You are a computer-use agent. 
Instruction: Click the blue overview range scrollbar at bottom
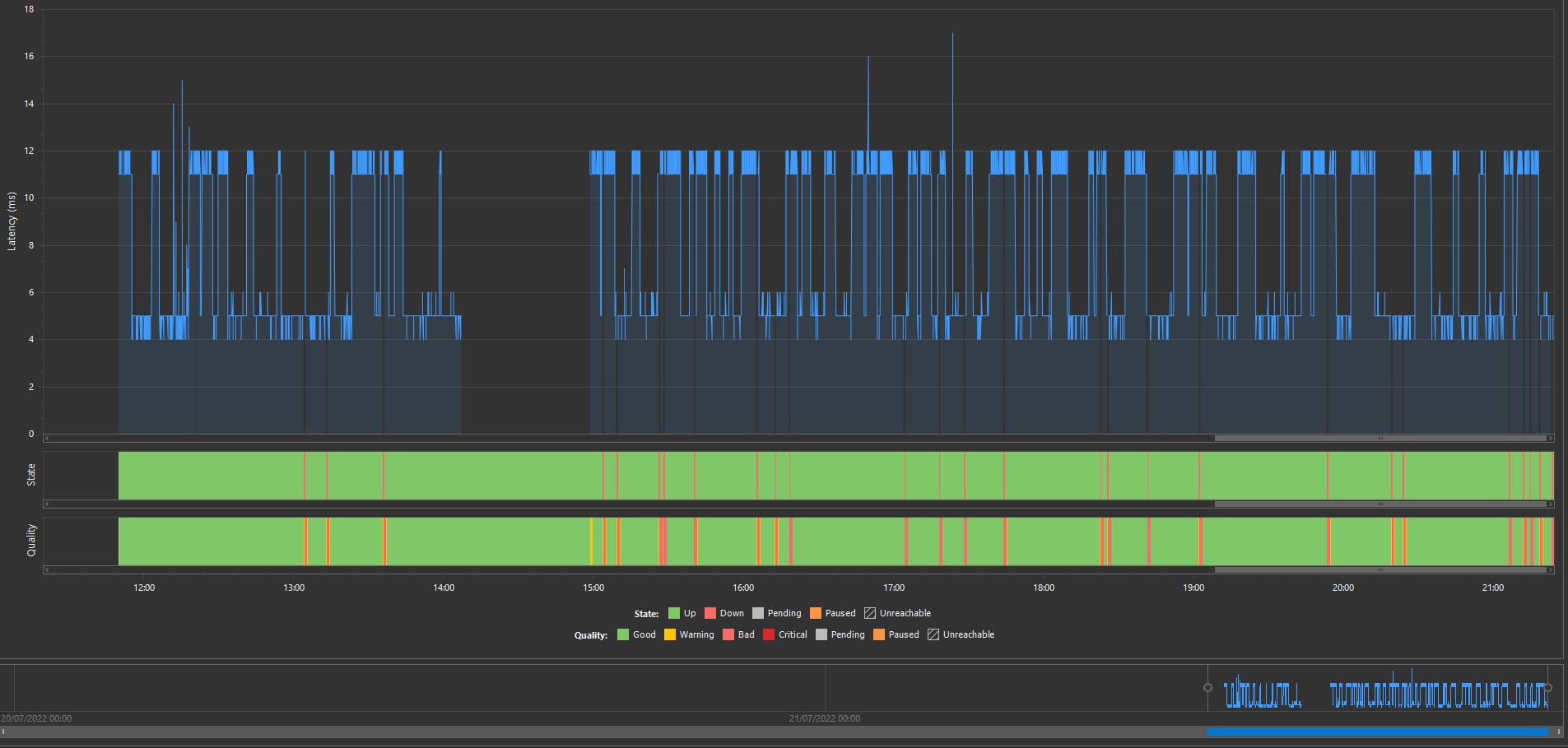click(x=1376, y=732)
